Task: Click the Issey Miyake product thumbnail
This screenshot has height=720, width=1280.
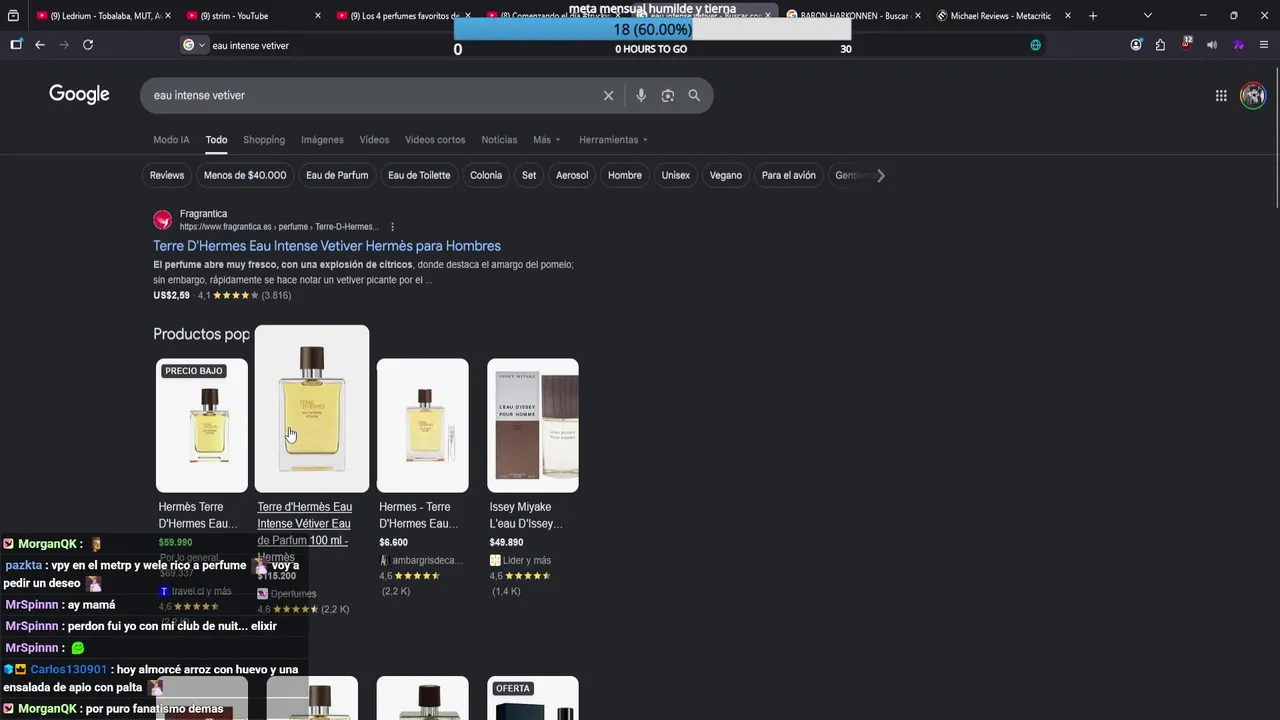Action: coord(533,425)
